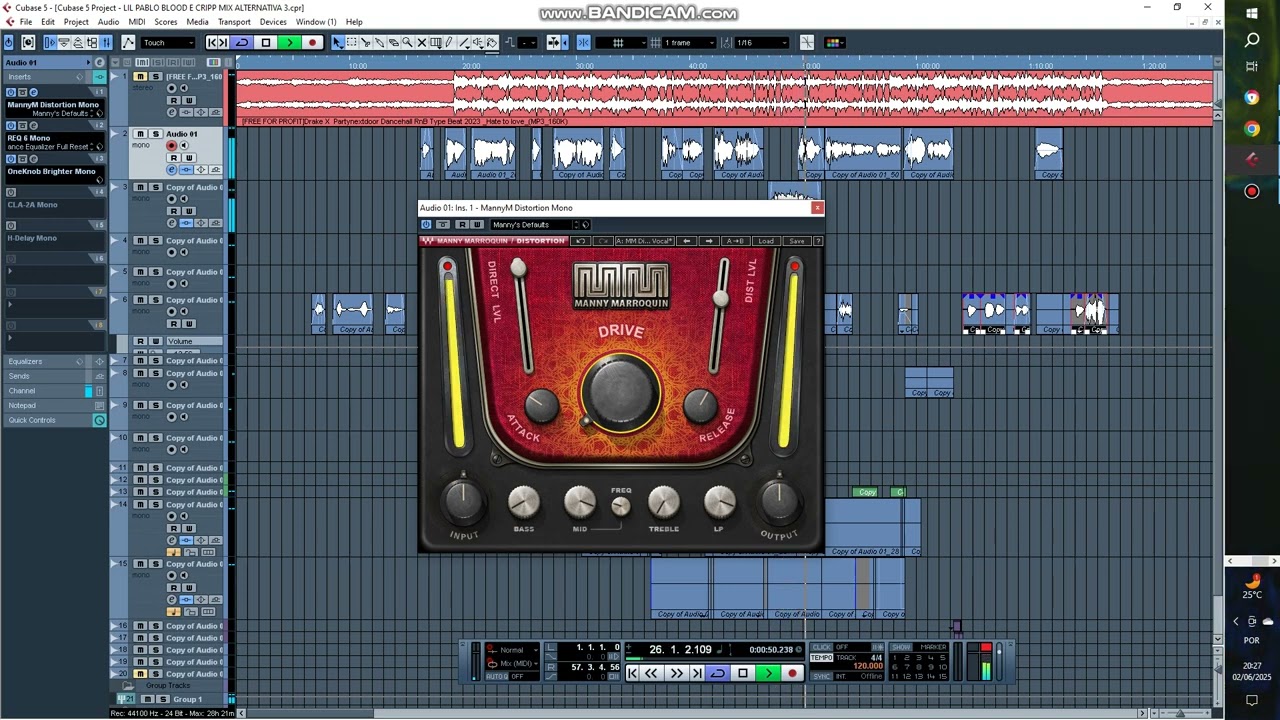Click the toolbar Stop button
1280x720 pixels.
pos(266,43)
